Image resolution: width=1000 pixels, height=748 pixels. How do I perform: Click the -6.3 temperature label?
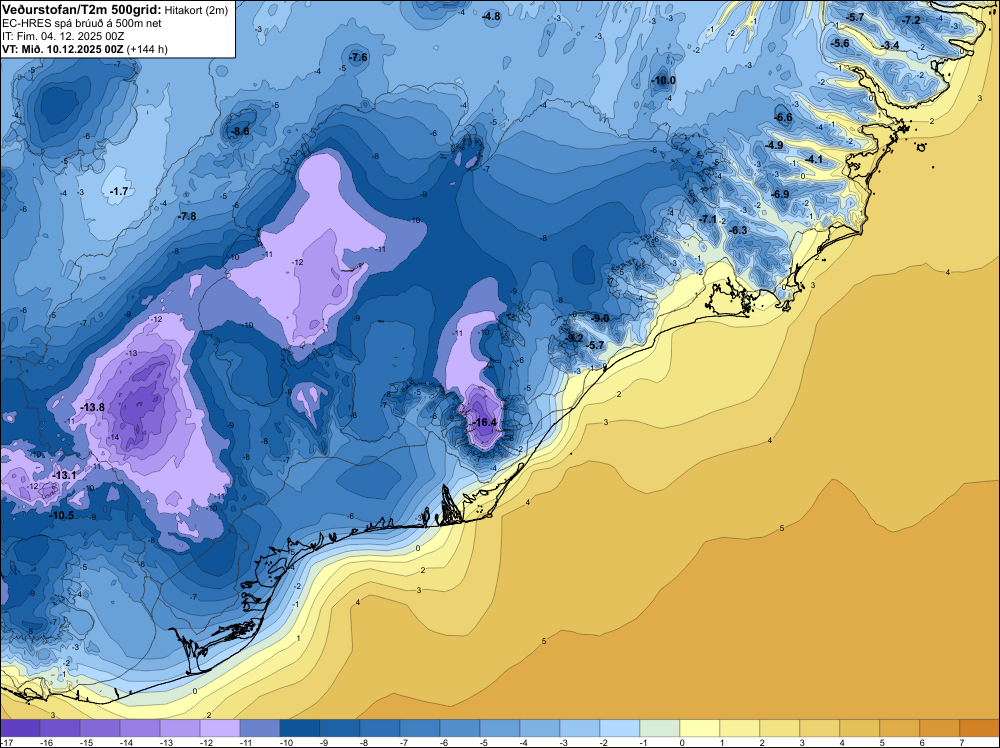[738, 230]
